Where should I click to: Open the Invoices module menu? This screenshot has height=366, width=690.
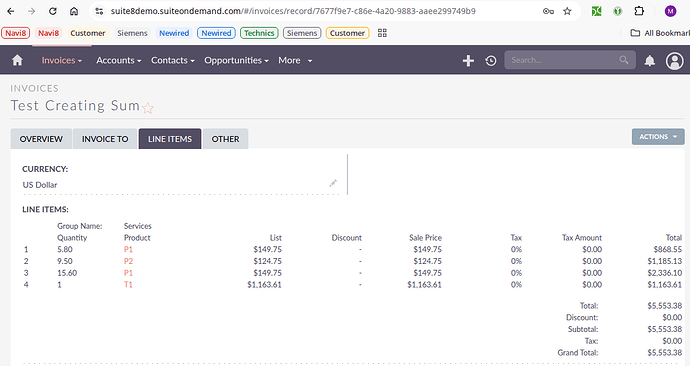(62, 60)
